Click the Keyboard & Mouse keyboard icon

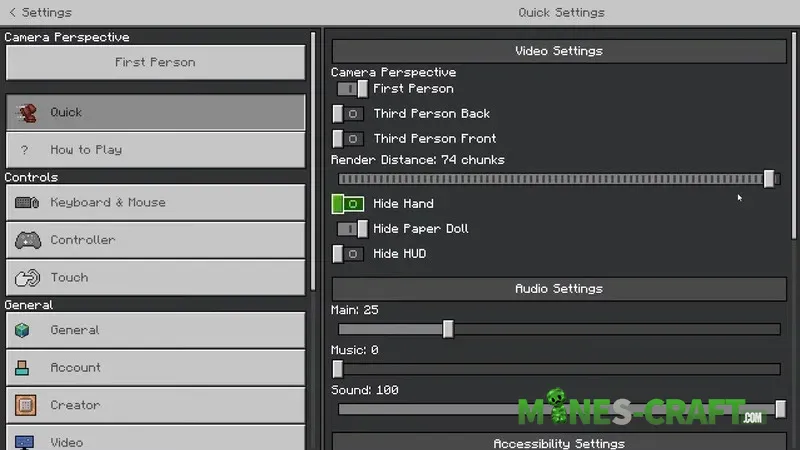tap(26, 202)
